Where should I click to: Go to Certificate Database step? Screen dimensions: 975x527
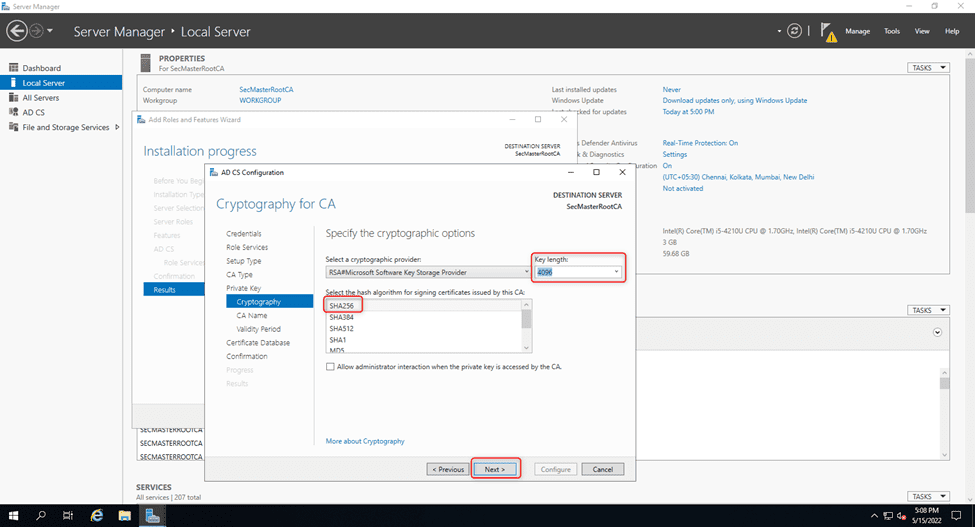(x=258, y=343)
